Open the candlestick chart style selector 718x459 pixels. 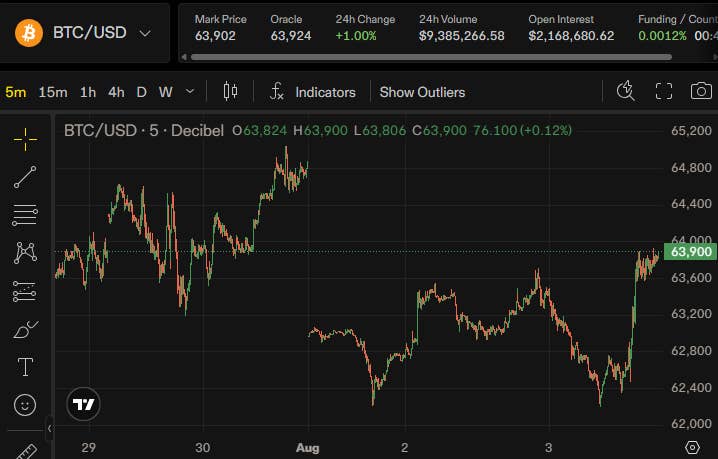click(x=230, y=92)
